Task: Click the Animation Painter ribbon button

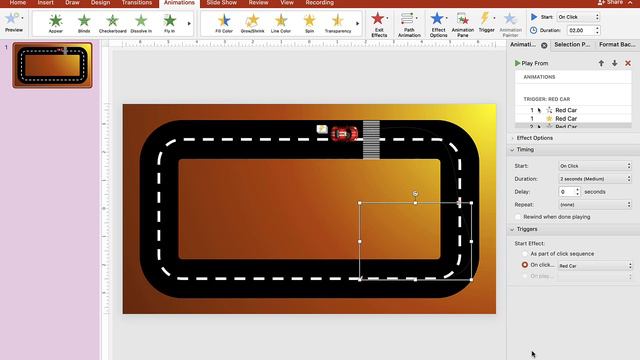Action: click(x=510, y=24)
